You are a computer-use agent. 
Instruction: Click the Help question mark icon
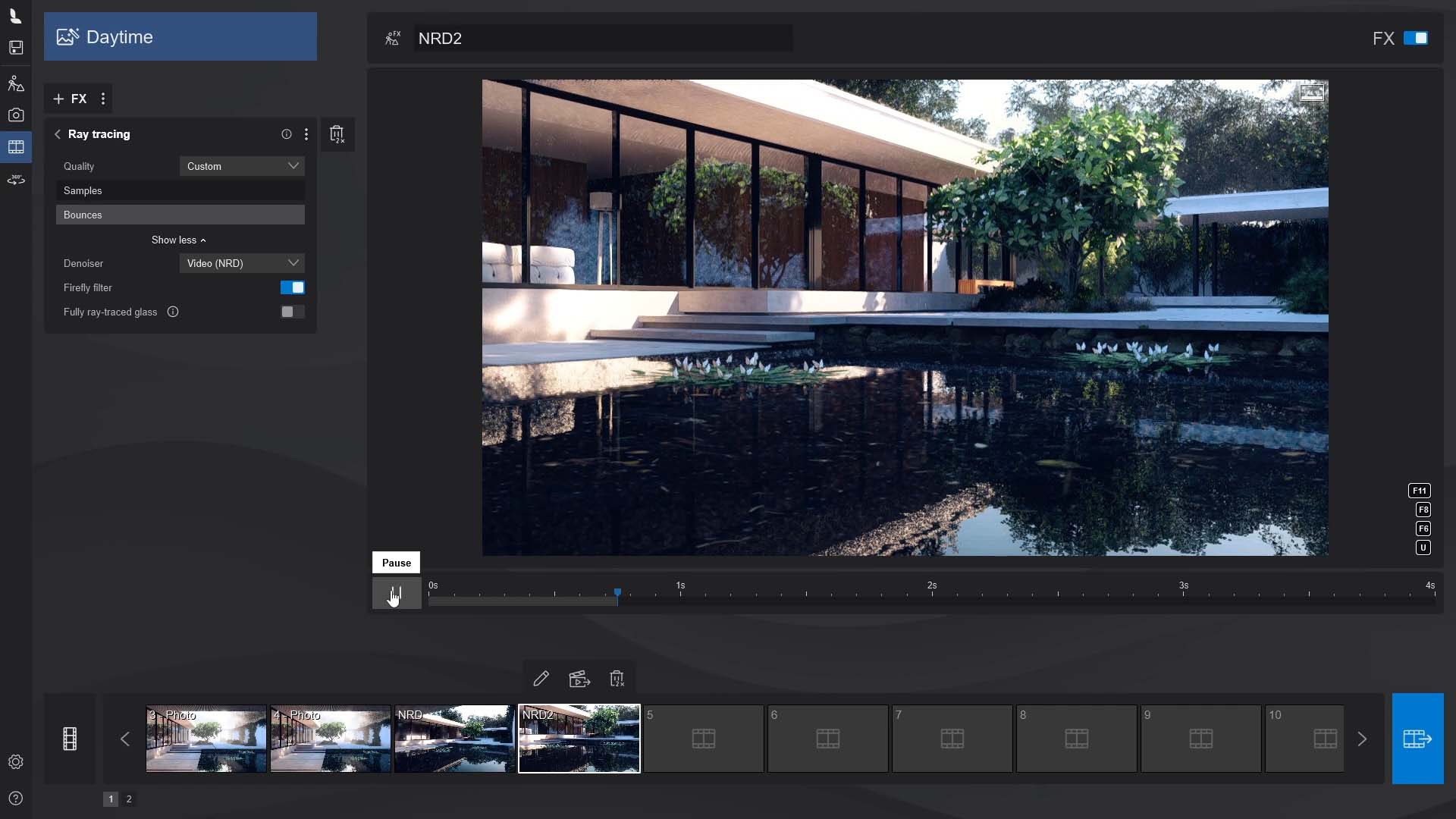coord(16,799)
